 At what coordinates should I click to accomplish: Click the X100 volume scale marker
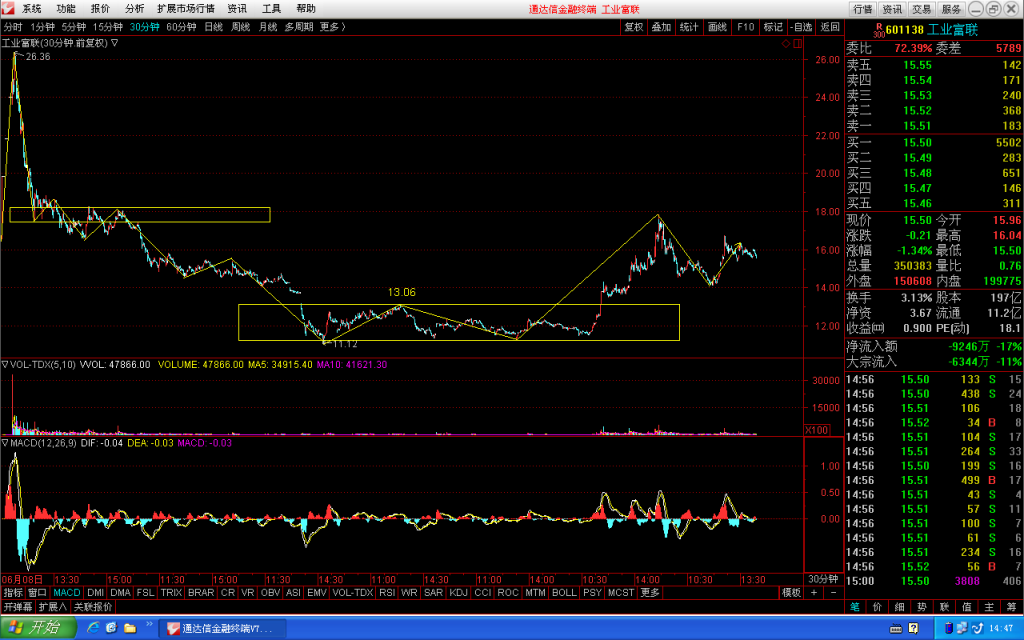(817, 430)
